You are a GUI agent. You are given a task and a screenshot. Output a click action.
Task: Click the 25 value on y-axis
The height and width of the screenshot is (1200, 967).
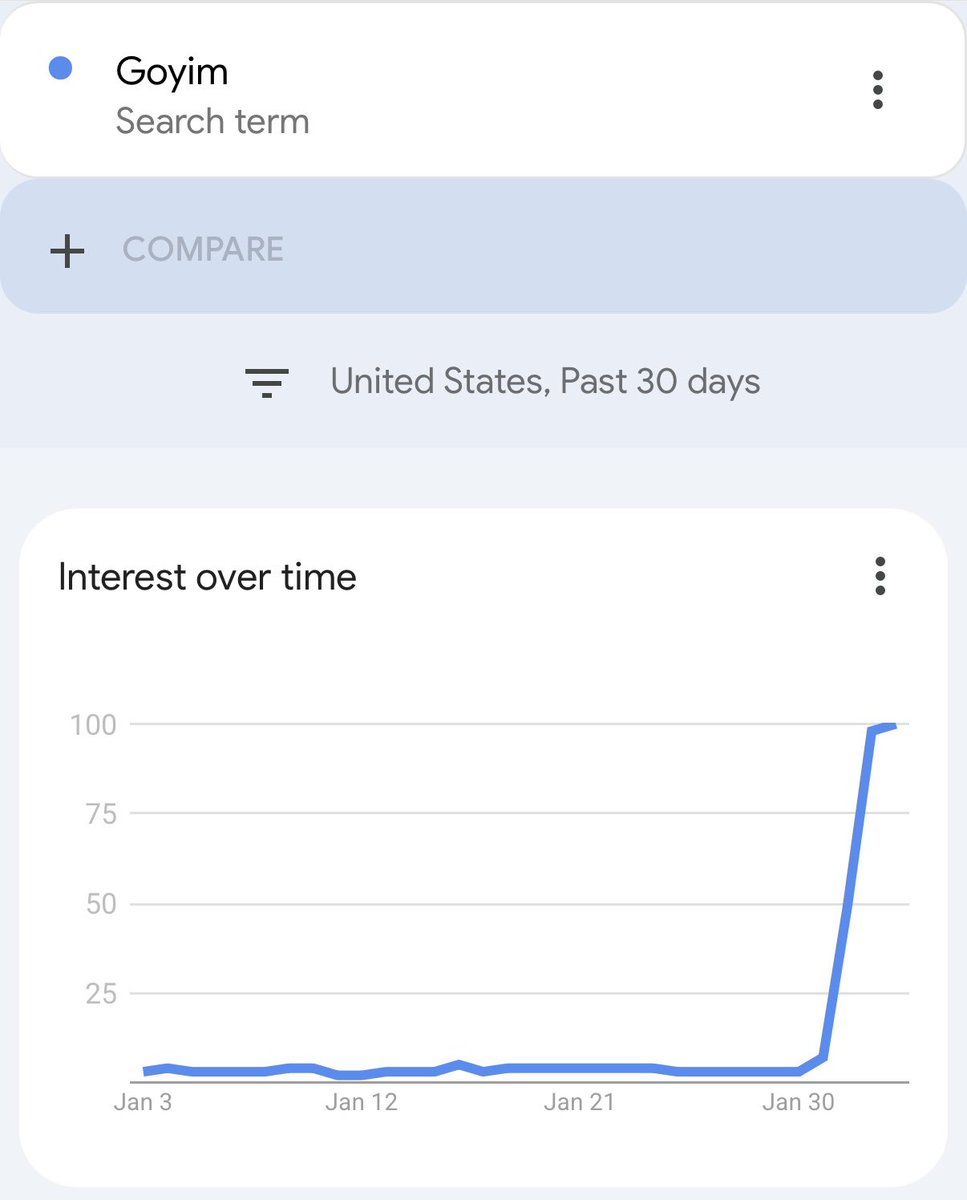99,994
